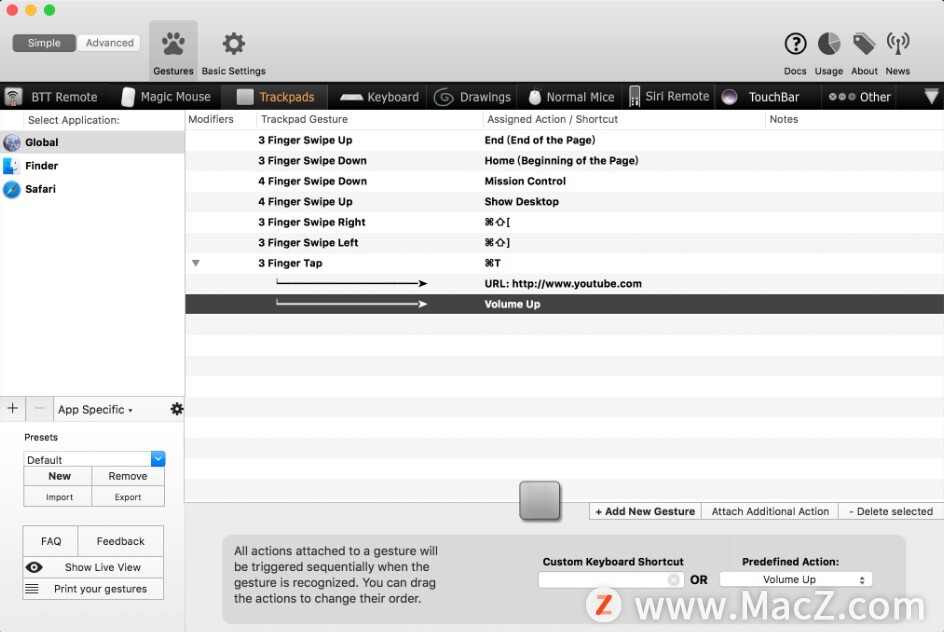Select the Drawings tab
Image resolution: width=944 pixels, height=632 pixels.
pyautogui.click(x=473, y=97)
